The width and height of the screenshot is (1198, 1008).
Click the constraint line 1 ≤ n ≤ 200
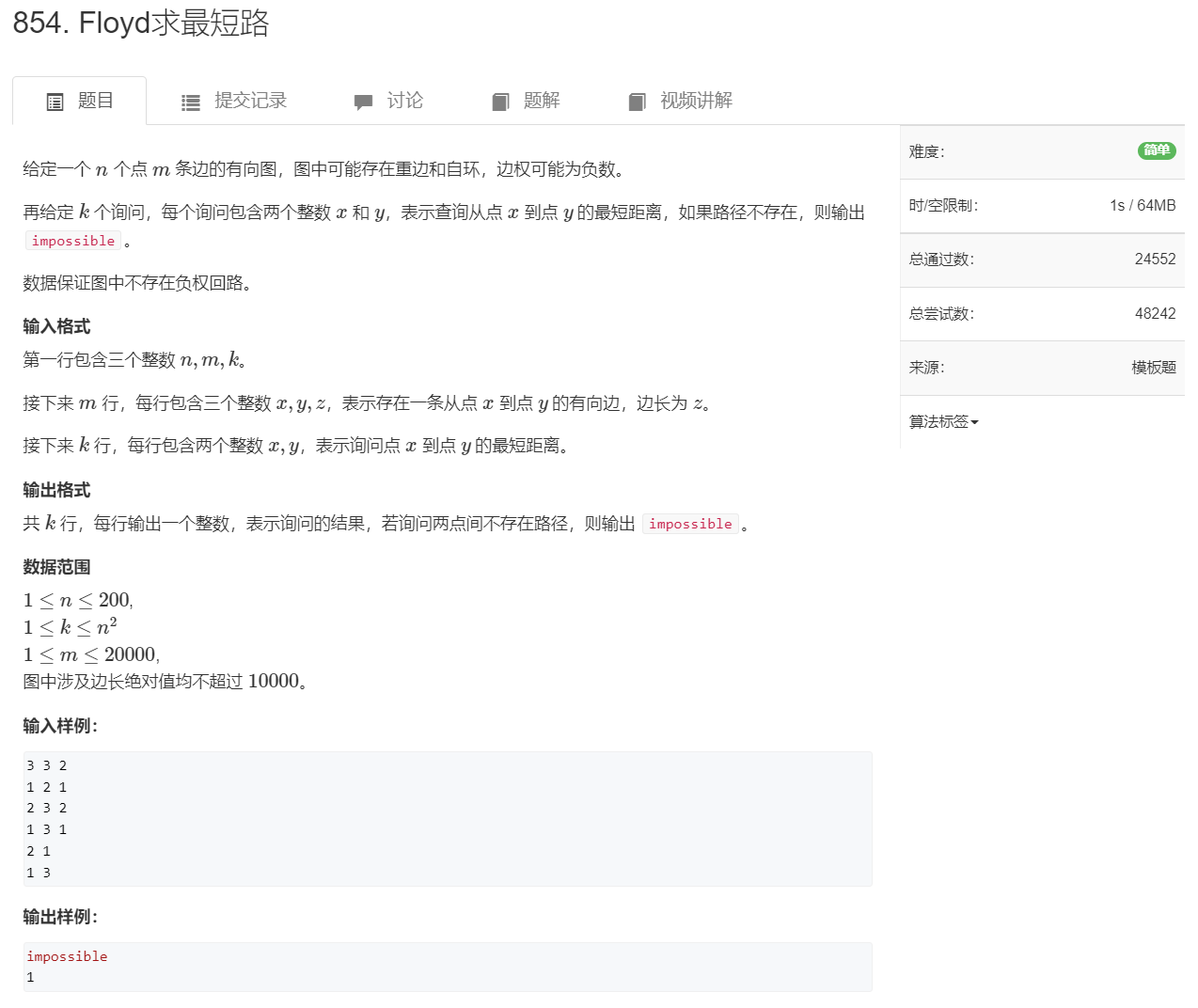point(78,600)
